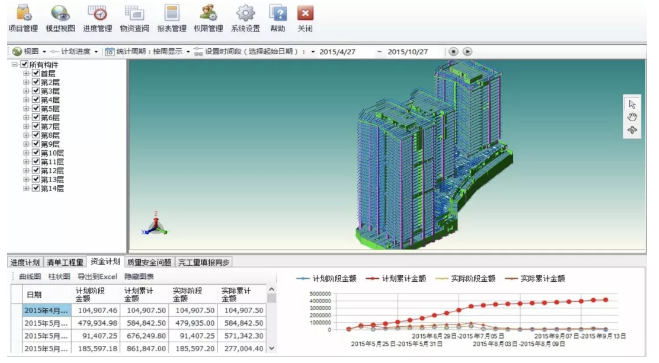Expand the 第4层 tree node
The height and width of the screenshot is (363, 659).
tap(26, 100)
